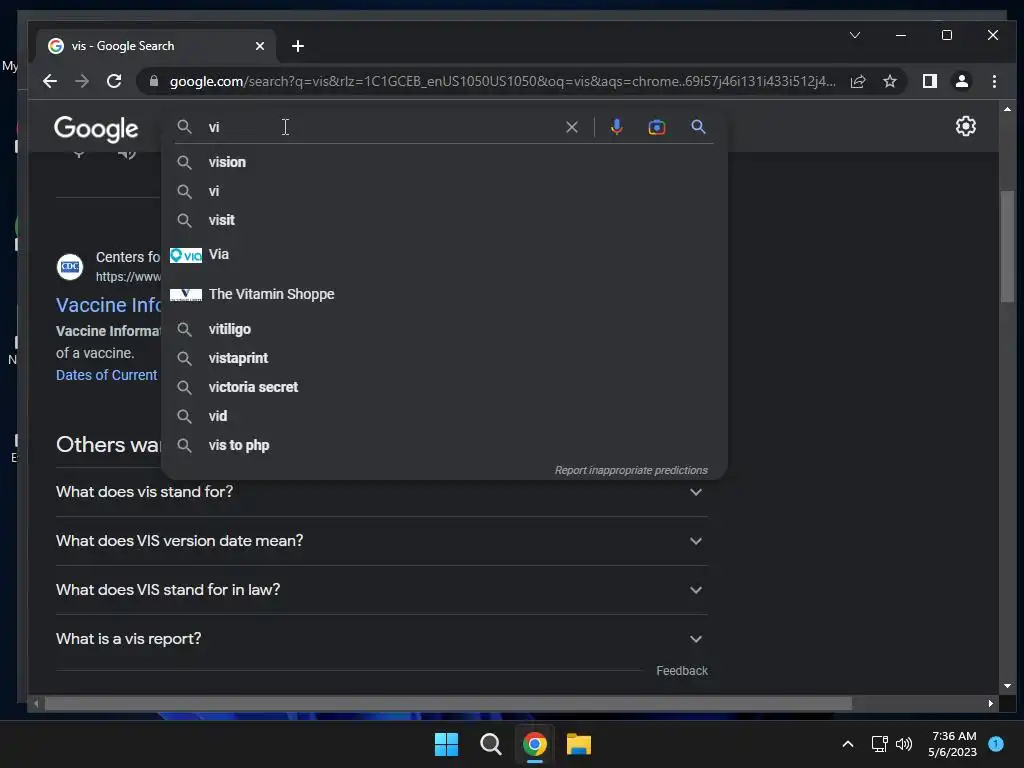Open 'Dates of Current' sitelink

coord(106,375)
